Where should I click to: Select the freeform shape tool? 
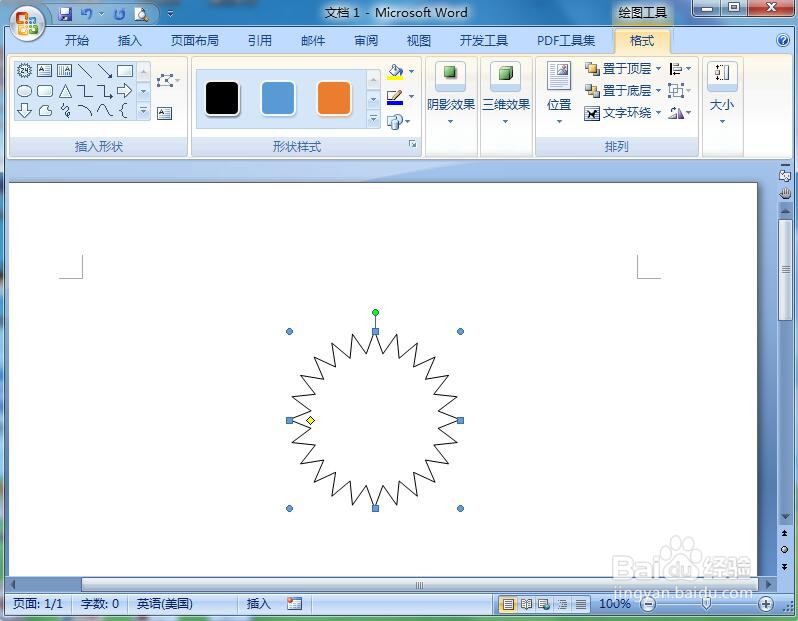[45, 110]
